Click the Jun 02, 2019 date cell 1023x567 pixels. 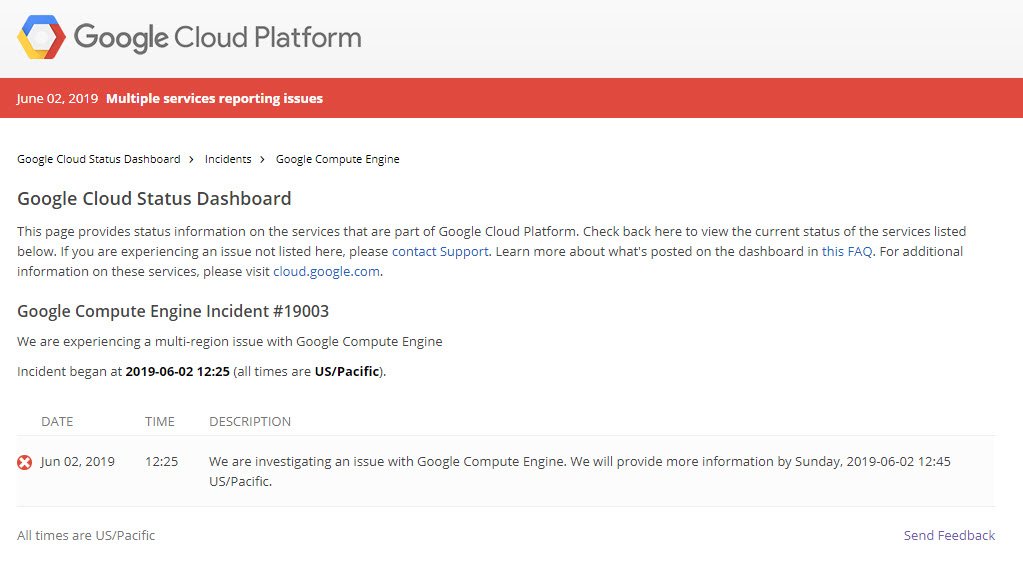(78, 461)
